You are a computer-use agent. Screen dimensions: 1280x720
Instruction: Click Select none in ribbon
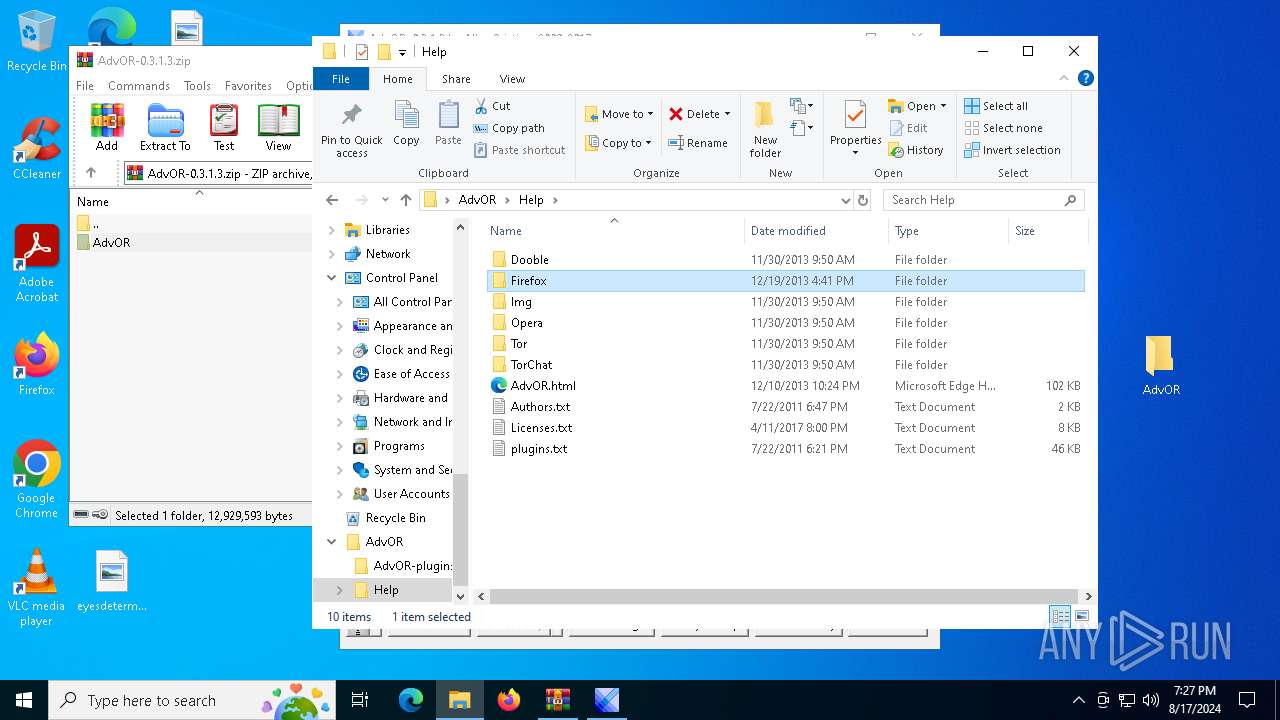1003,128
